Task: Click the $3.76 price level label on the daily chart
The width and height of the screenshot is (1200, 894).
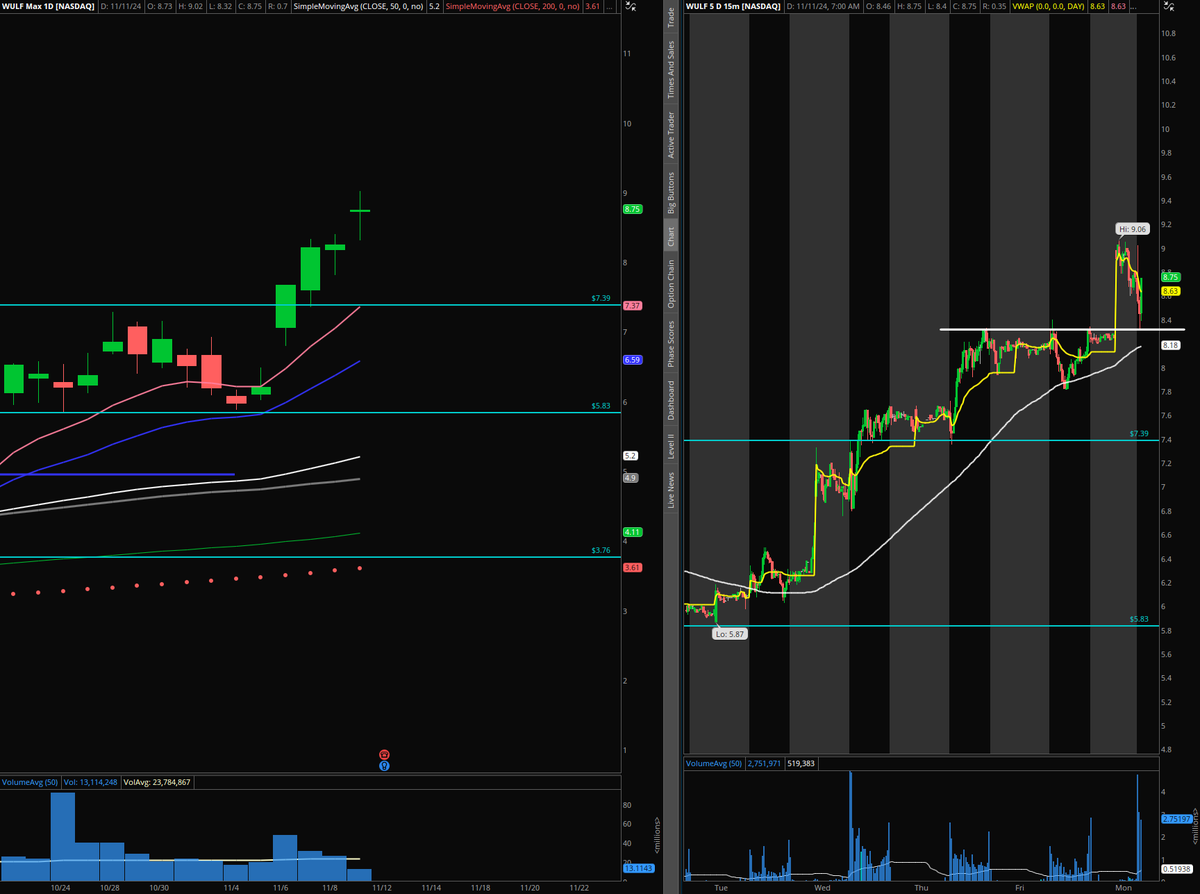Action: (599, 551)
